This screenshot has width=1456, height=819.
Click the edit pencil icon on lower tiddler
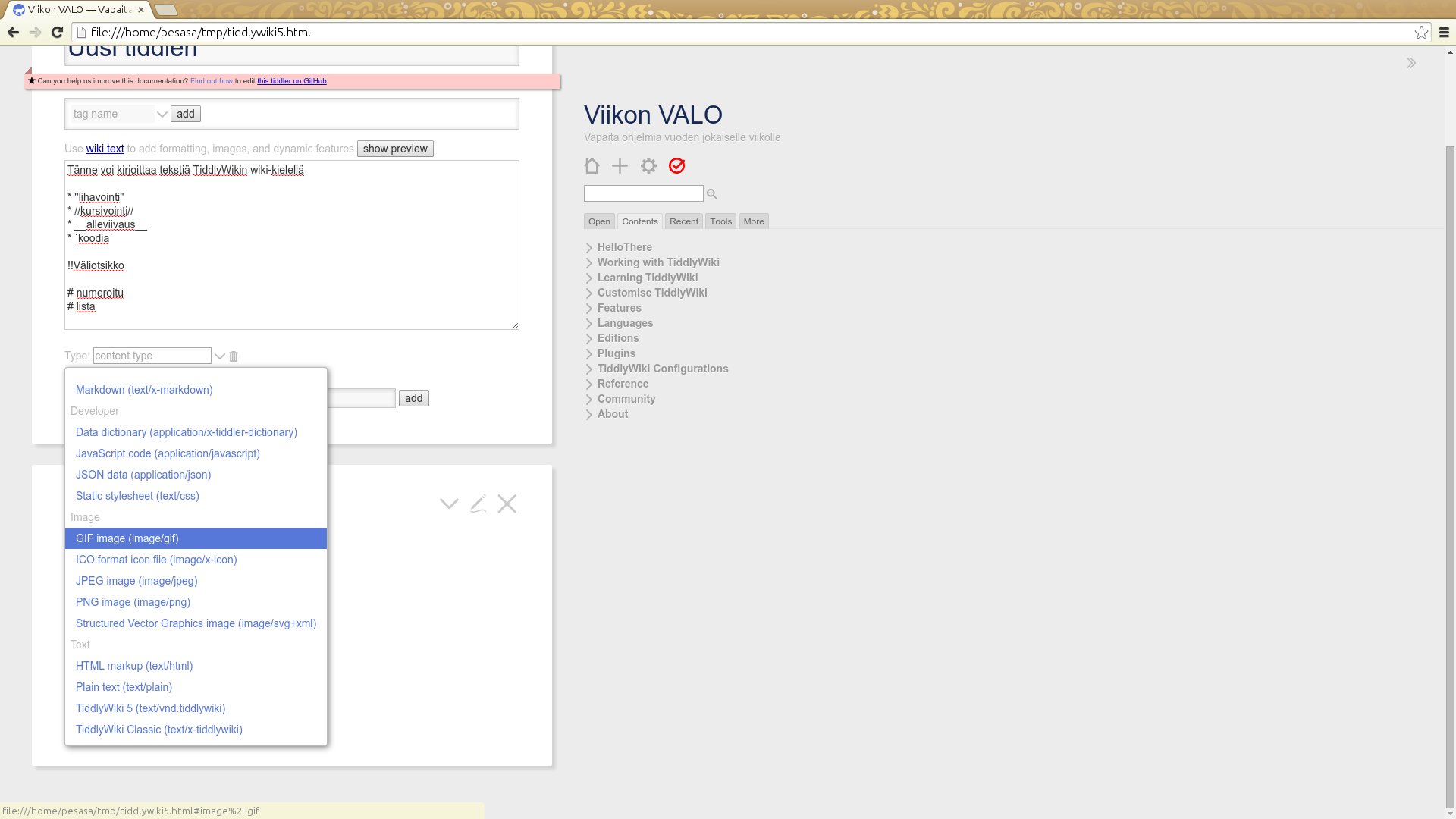point(478,504)
